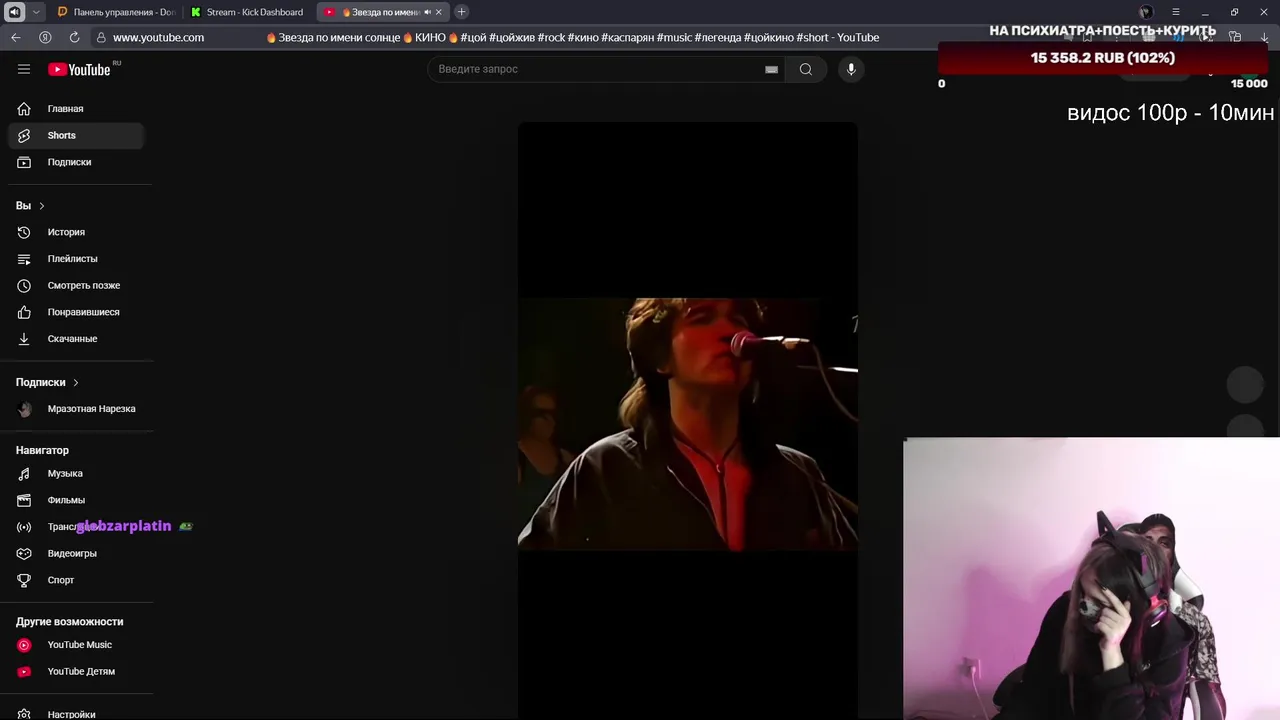Go back with the browser back arrow

tap(15, 37)
